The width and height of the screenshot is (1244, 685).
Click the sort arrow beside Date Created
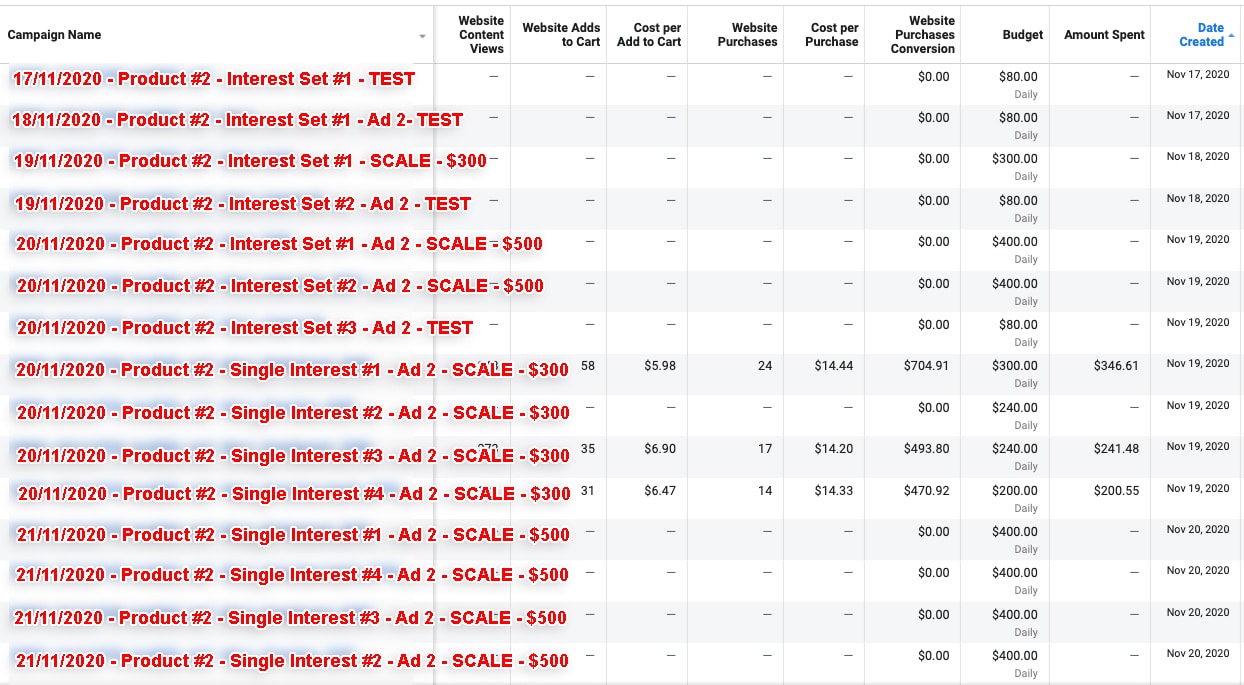1231,35
